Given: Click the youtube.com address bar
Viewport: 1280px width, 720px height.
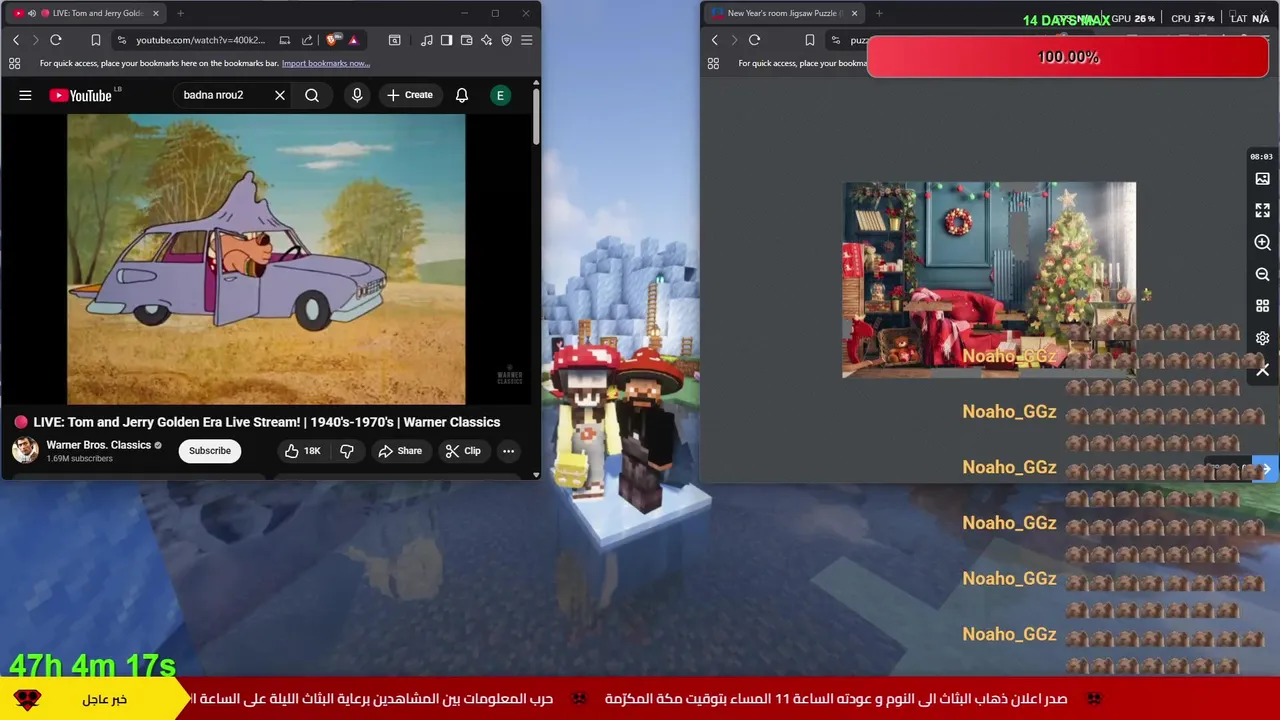Looking at the screenshot, I should [200, 40].
